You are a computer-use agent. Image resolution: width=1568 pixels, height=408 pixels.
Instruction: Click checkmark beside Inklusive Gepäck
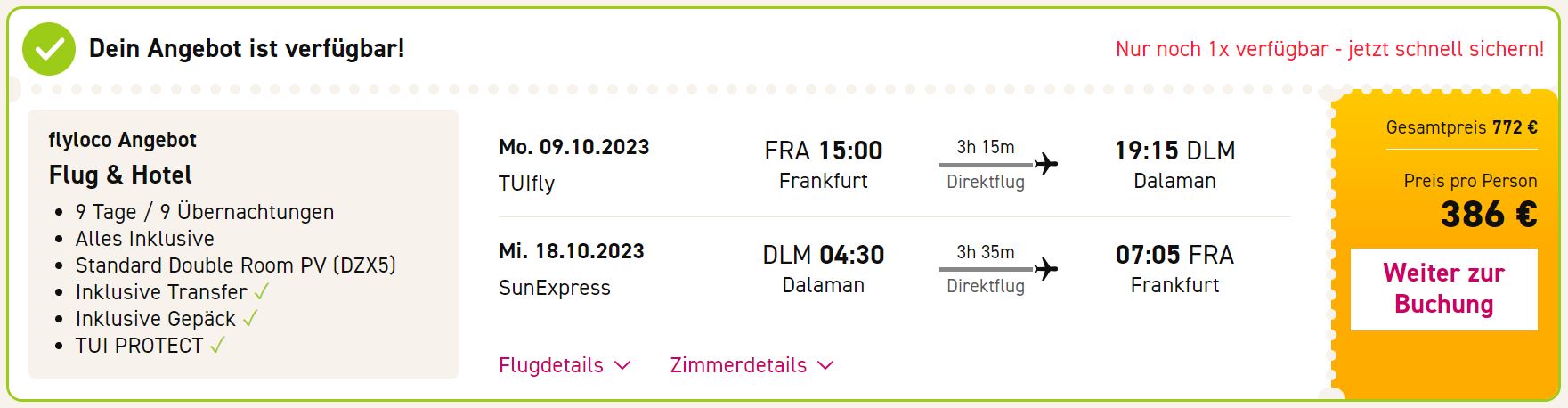[250, 319]
